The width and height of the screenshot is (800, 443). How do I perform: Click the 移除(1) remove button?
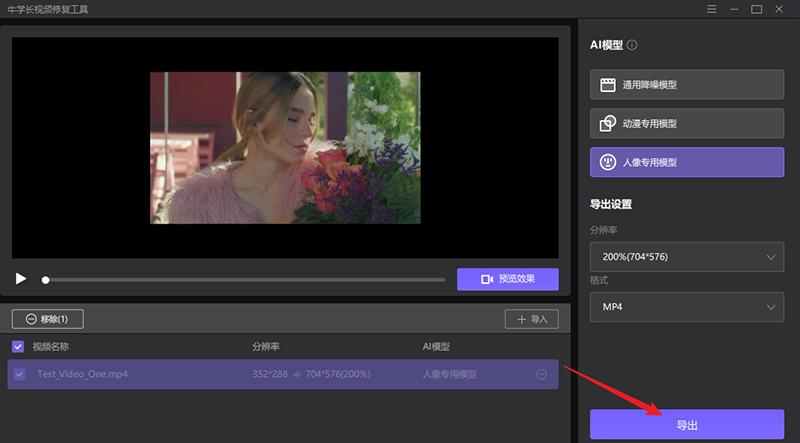click(x=47, y=319)
